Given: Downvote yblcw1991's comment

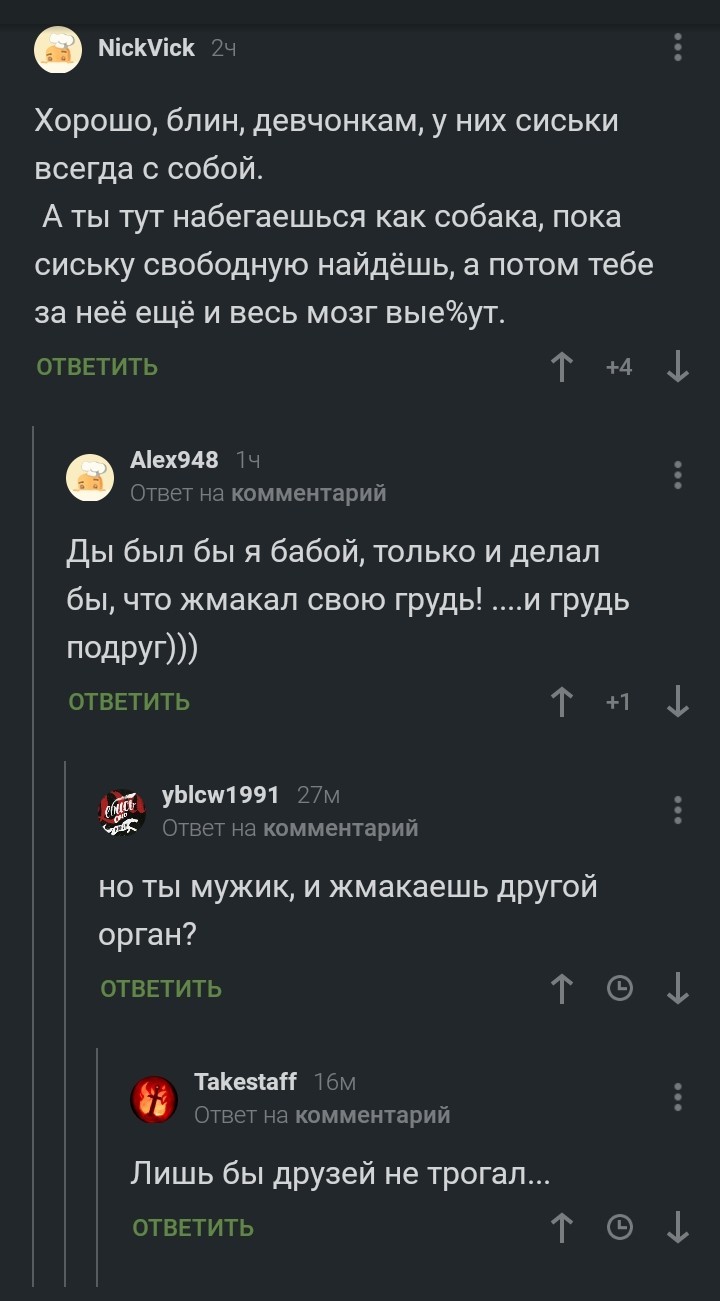Looking at the screenshot, I should pos(677,989).
